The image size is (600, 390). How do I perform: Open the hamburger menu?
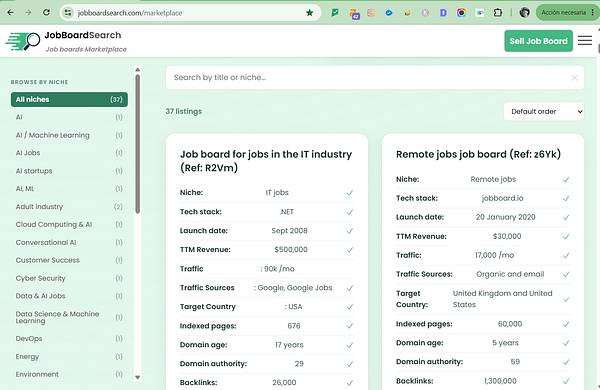point(585,41)
